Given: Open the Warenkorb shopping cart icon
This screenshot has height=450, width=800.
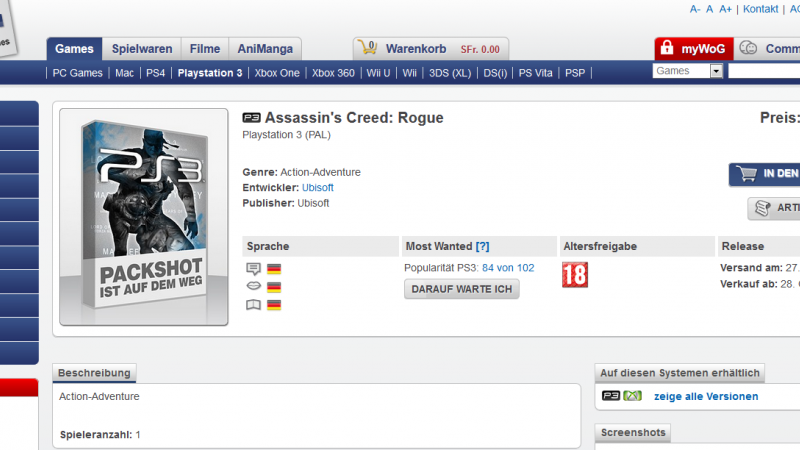Looking at the screenshot, I should pos(367,47).
